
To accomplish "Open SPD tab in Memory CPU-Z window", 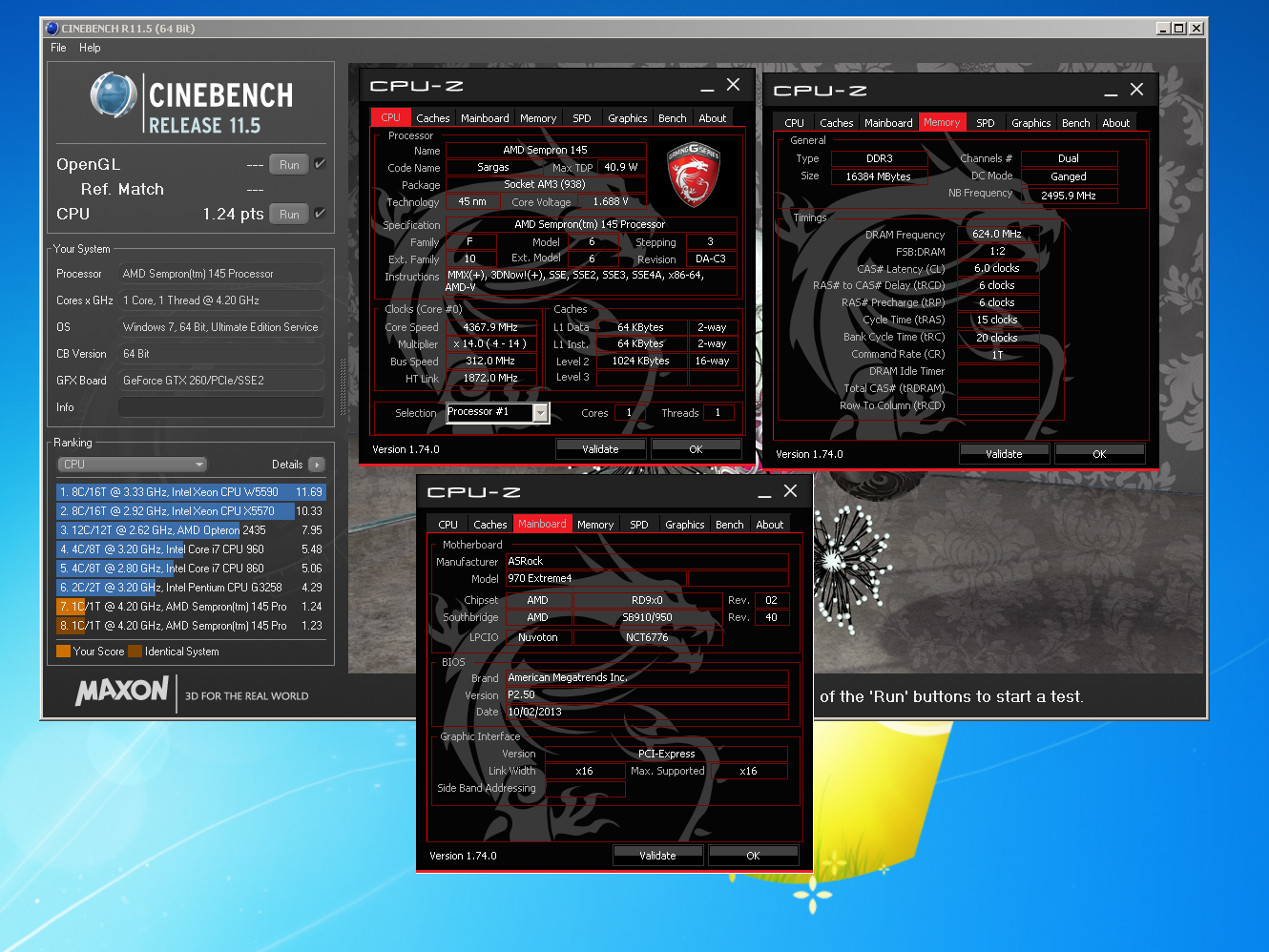I will [x=986, y=123].
